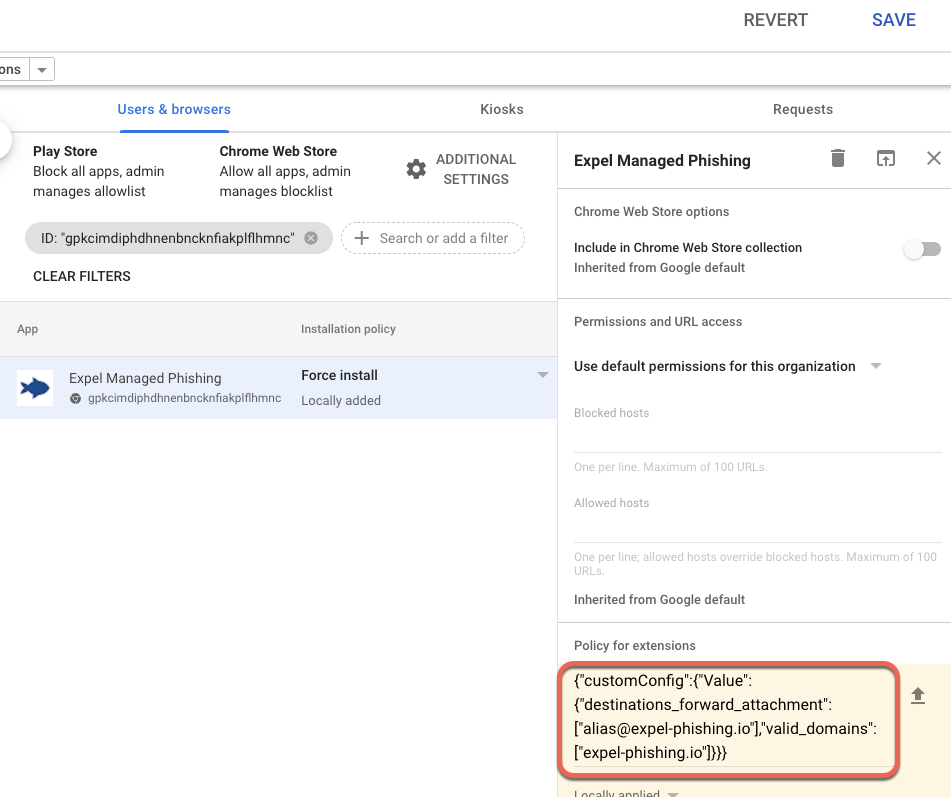Viewport: 951px width, 797px height.
Task: Click the Chrome Web Store settings text
Action: tap(285, 171)
